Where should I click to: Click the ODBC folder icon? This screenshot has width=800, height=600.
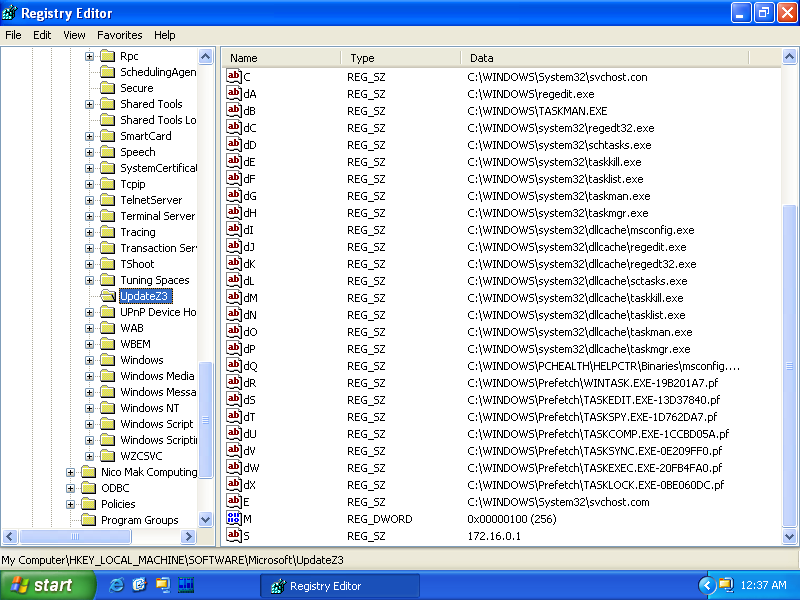(x=89, y=488)
